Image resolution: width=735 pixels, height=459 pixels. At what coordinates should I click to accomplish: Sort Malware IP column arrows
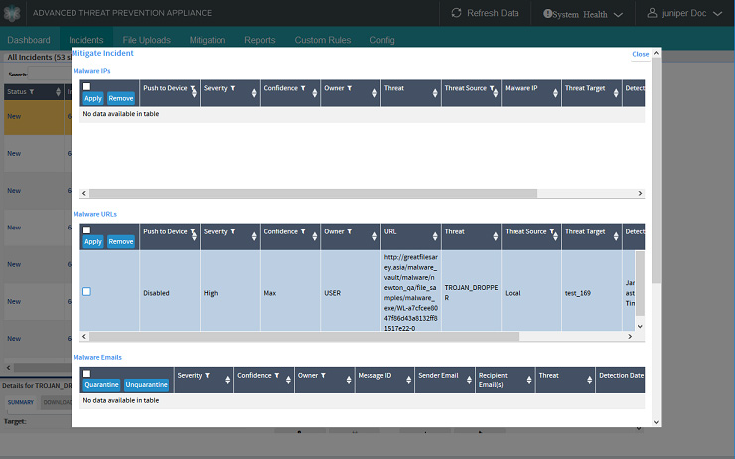(x=555, y=93)
